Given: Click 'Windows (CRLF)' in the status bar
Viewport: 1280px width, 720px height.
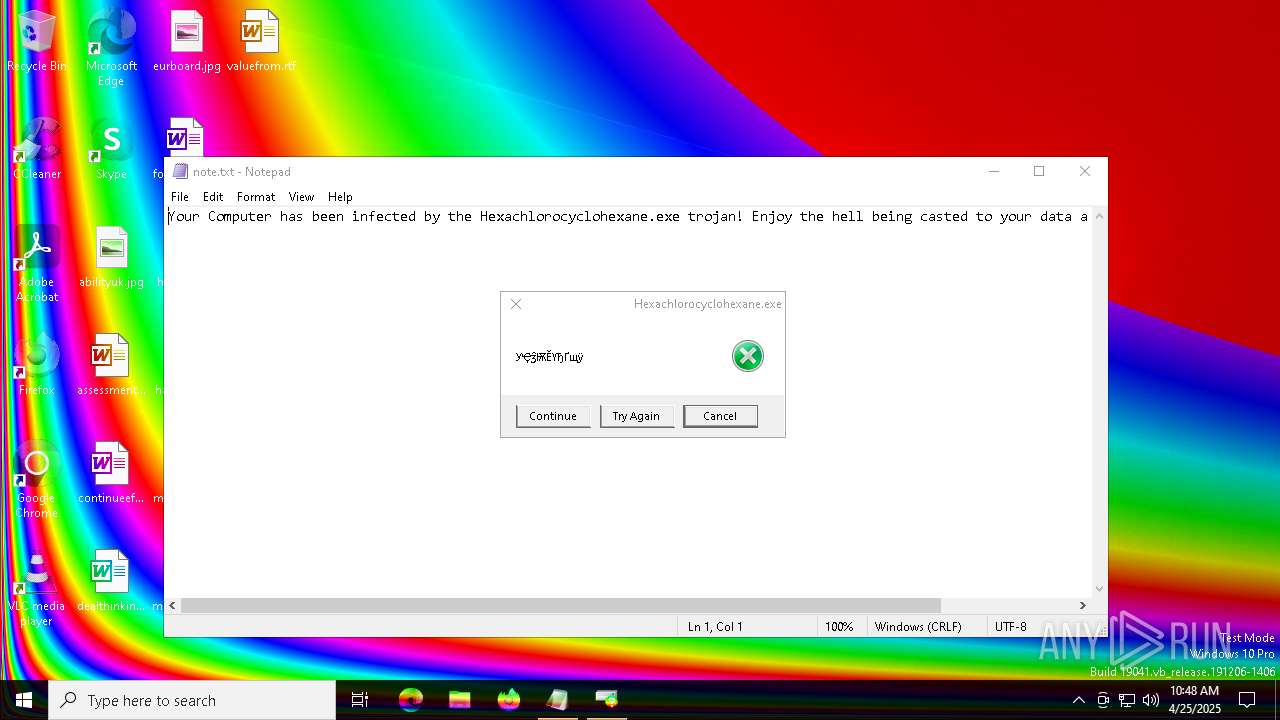Looking at the screenshot, I should coord(918,626).
